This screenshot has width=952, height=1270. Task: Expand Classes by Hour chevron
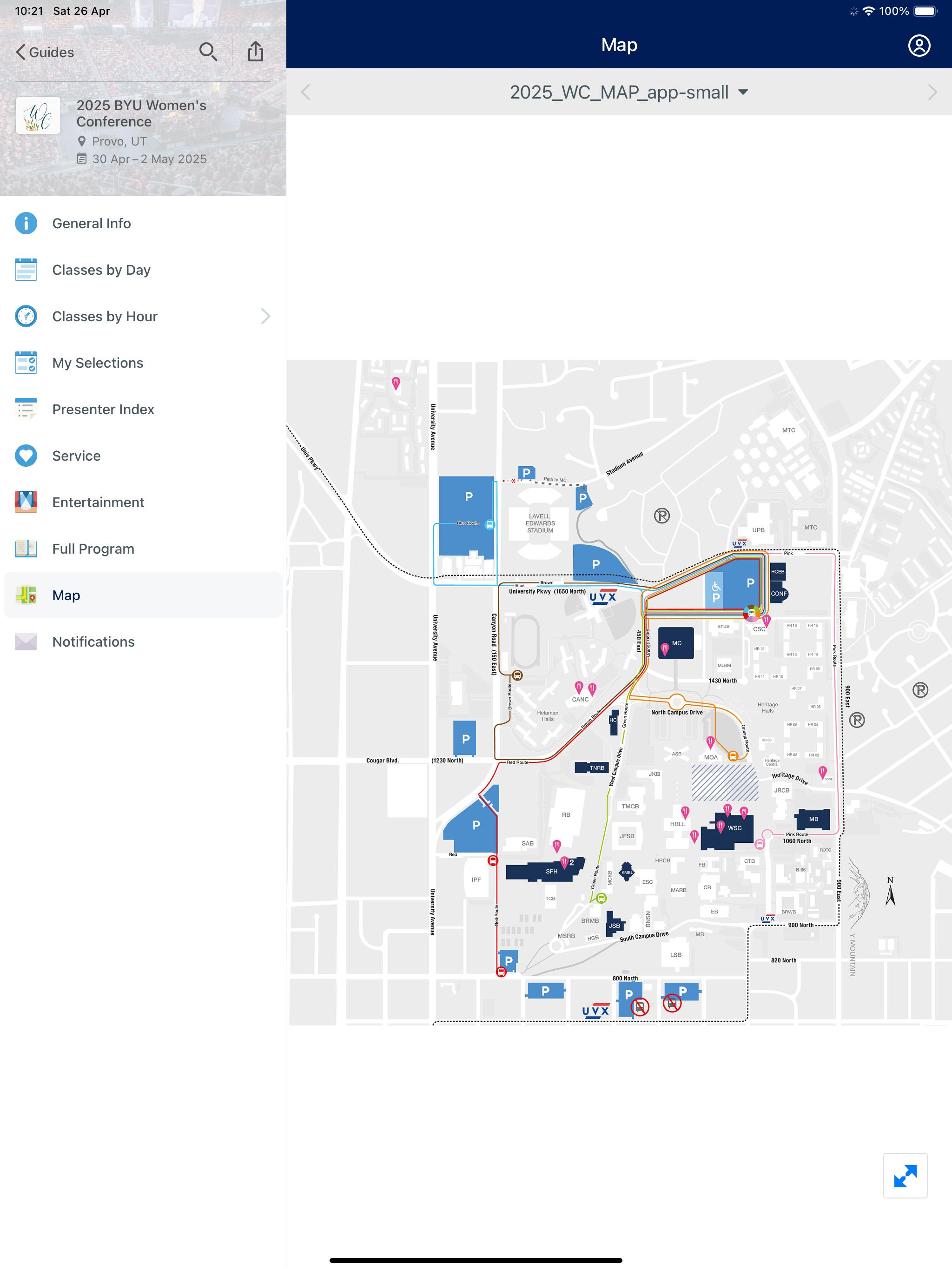265,317
